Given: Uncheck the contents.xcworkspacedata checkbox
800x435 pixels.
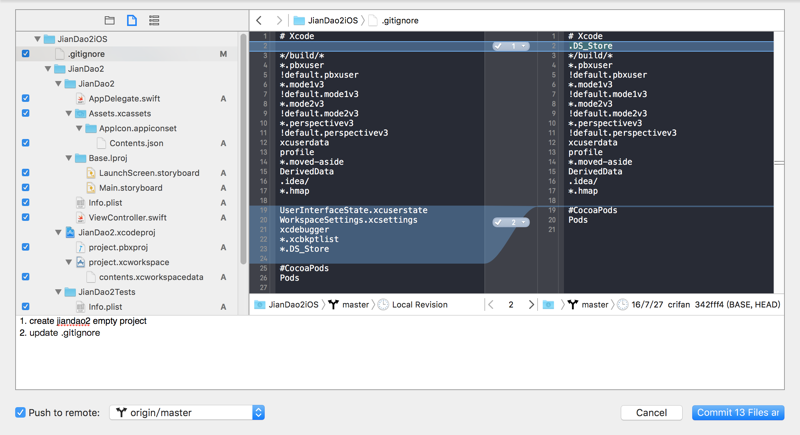Looking at the screenshot, I should pyautogui.click(x=26, y=276).
